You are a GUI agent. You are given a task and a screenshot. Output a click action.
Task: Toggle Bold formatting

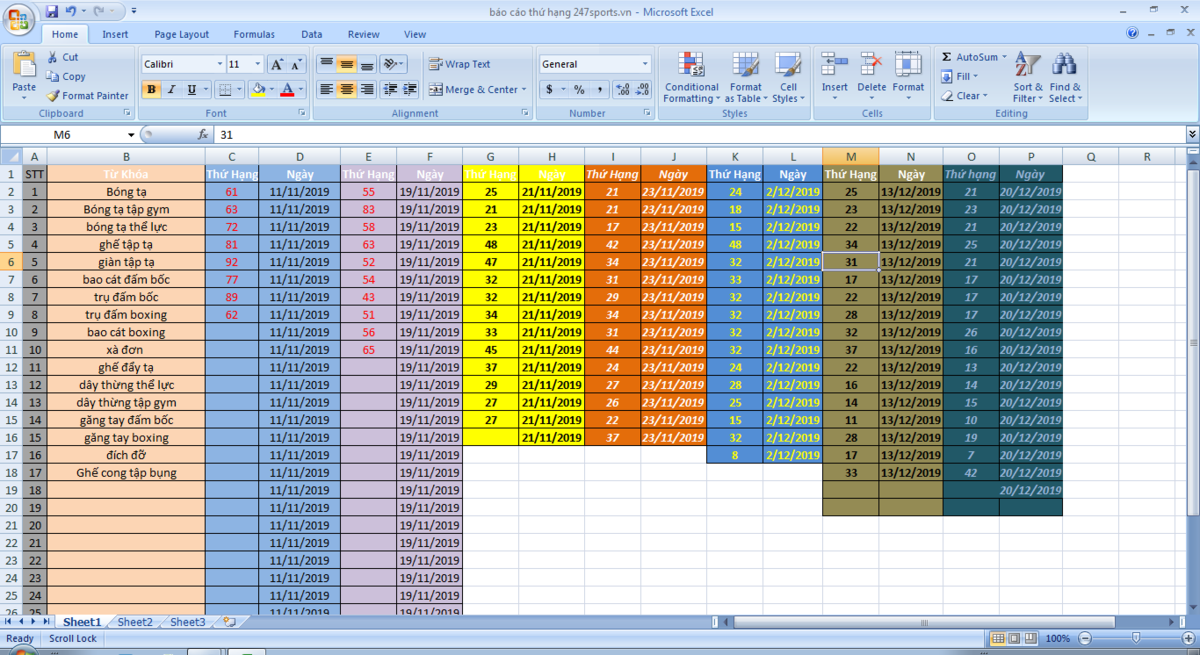coord(152,89)
